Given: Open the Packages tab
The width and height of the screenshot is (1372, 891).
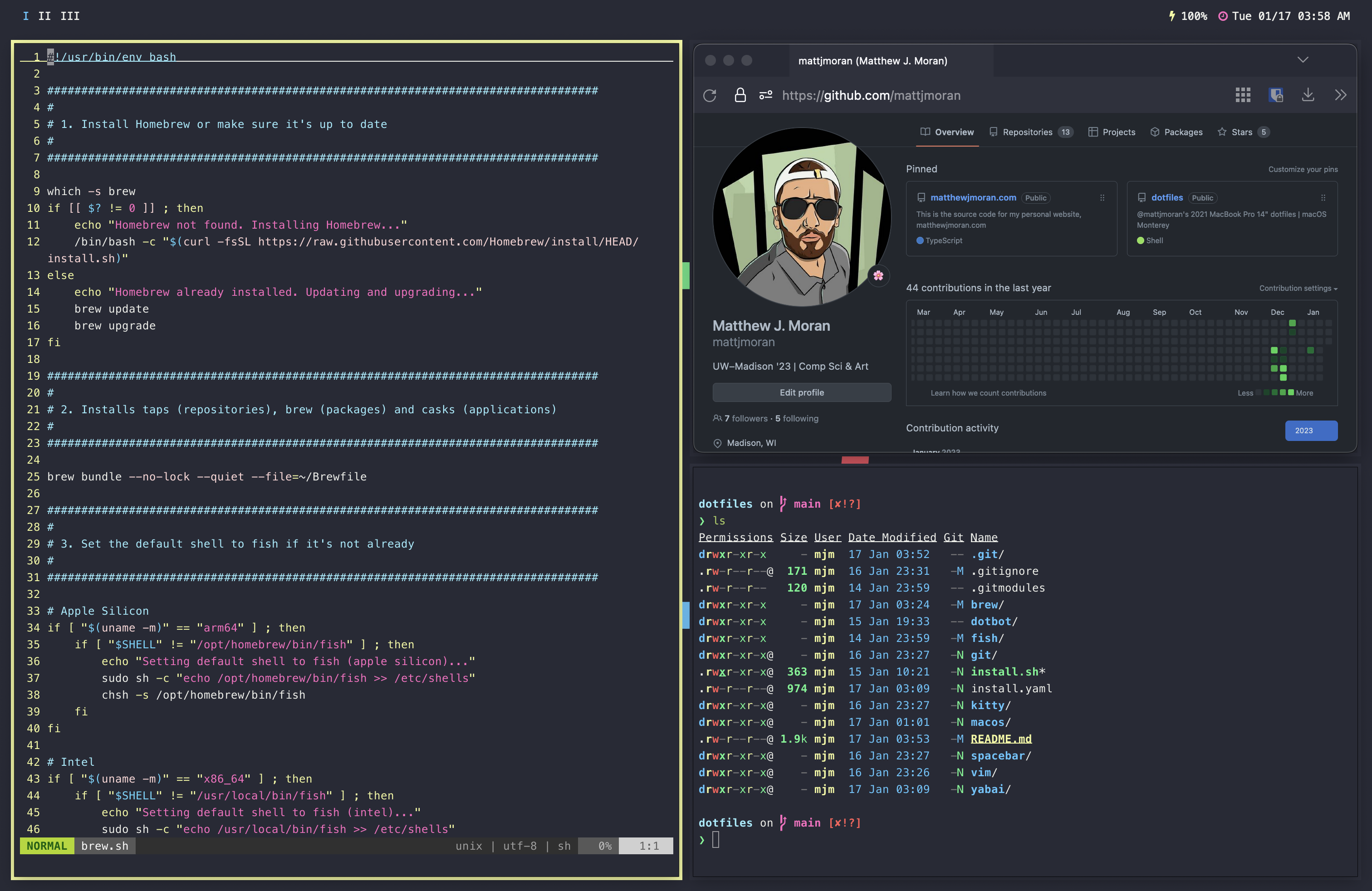Looking at the screenshot, I should (x=1176, y=132).
